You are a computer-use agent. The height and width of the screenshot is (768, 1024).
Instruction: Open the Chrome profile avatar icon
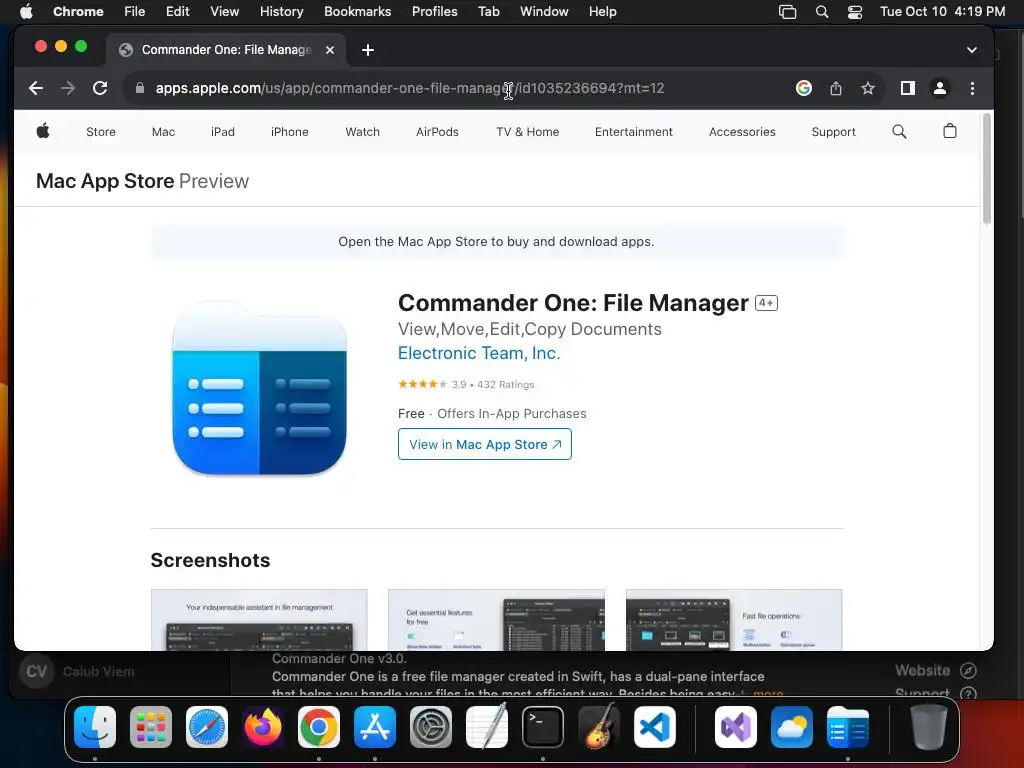(x=940, y=88)
